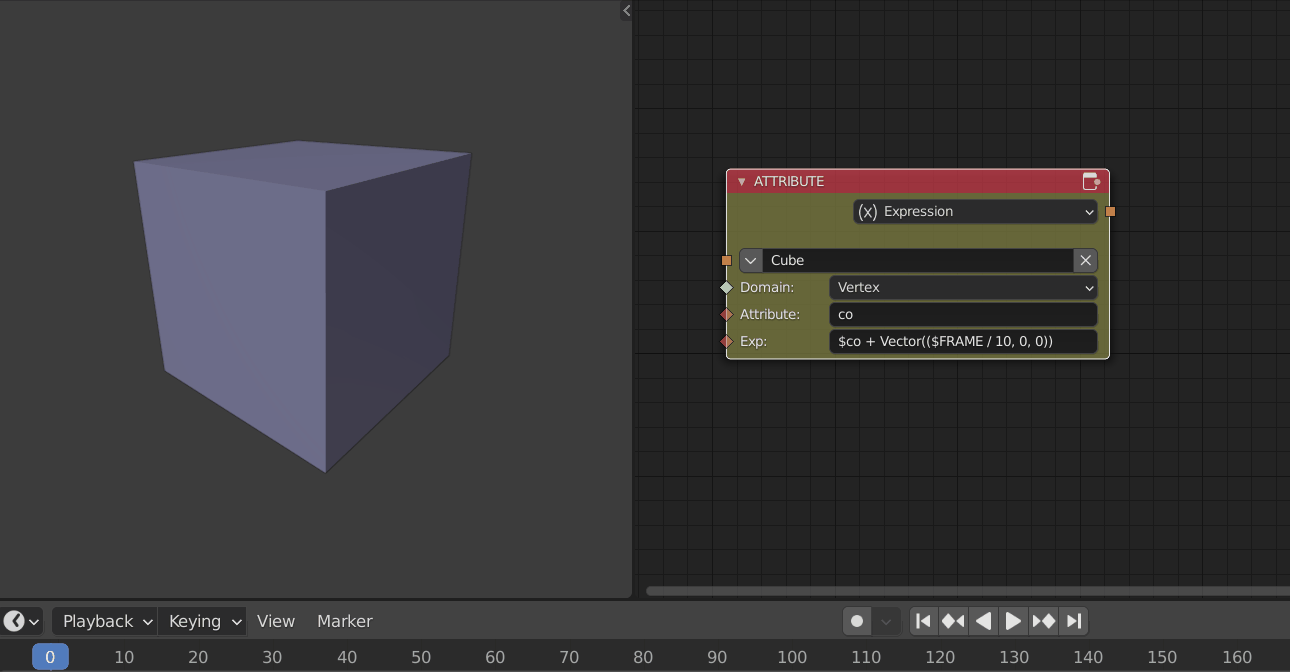Click the Exp input socket diamond

727,341
